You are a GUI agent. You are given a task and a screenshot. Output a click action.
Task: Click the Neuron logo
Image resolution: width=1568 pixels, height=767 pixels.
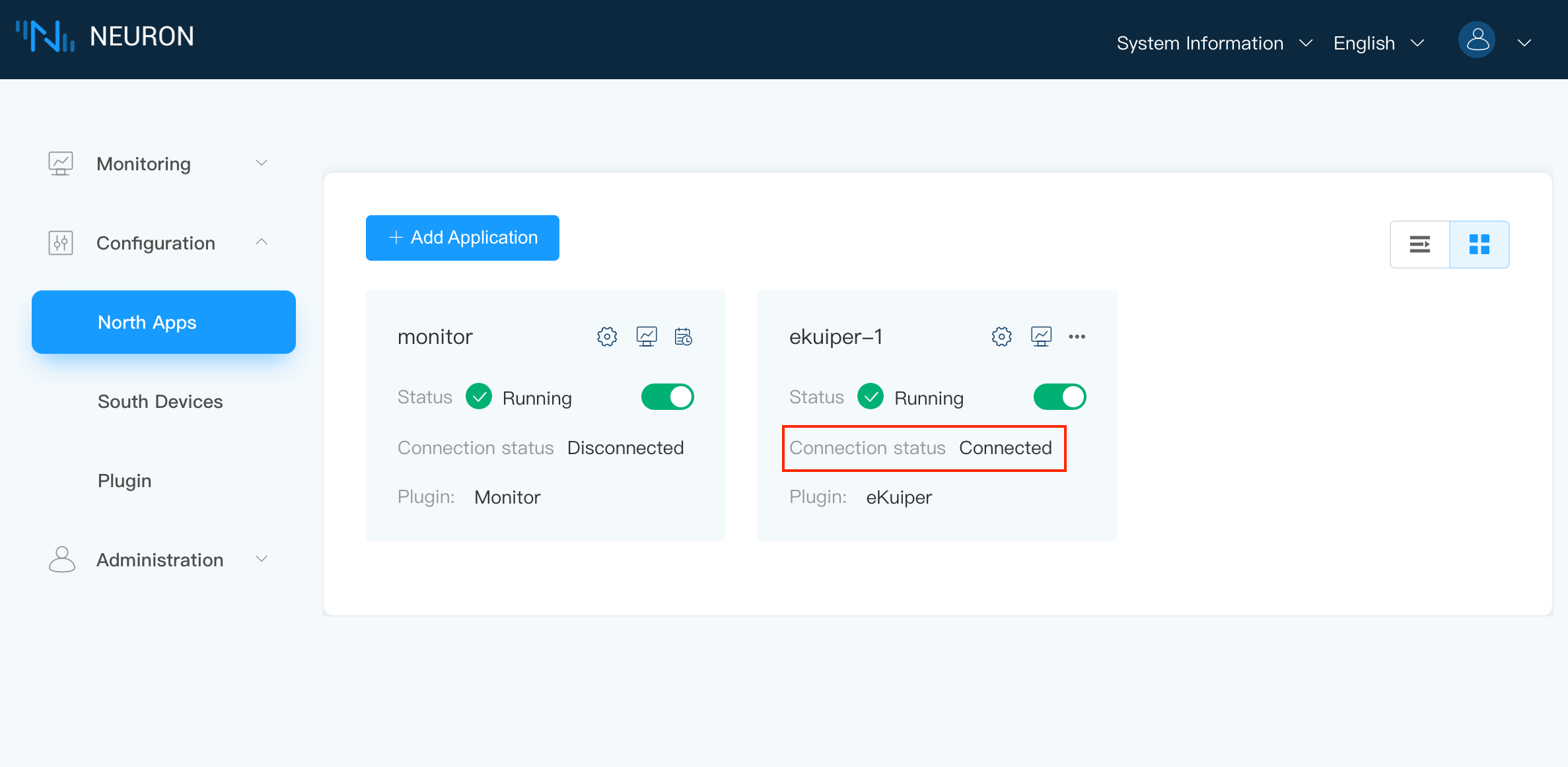click(x=106, y=37)
